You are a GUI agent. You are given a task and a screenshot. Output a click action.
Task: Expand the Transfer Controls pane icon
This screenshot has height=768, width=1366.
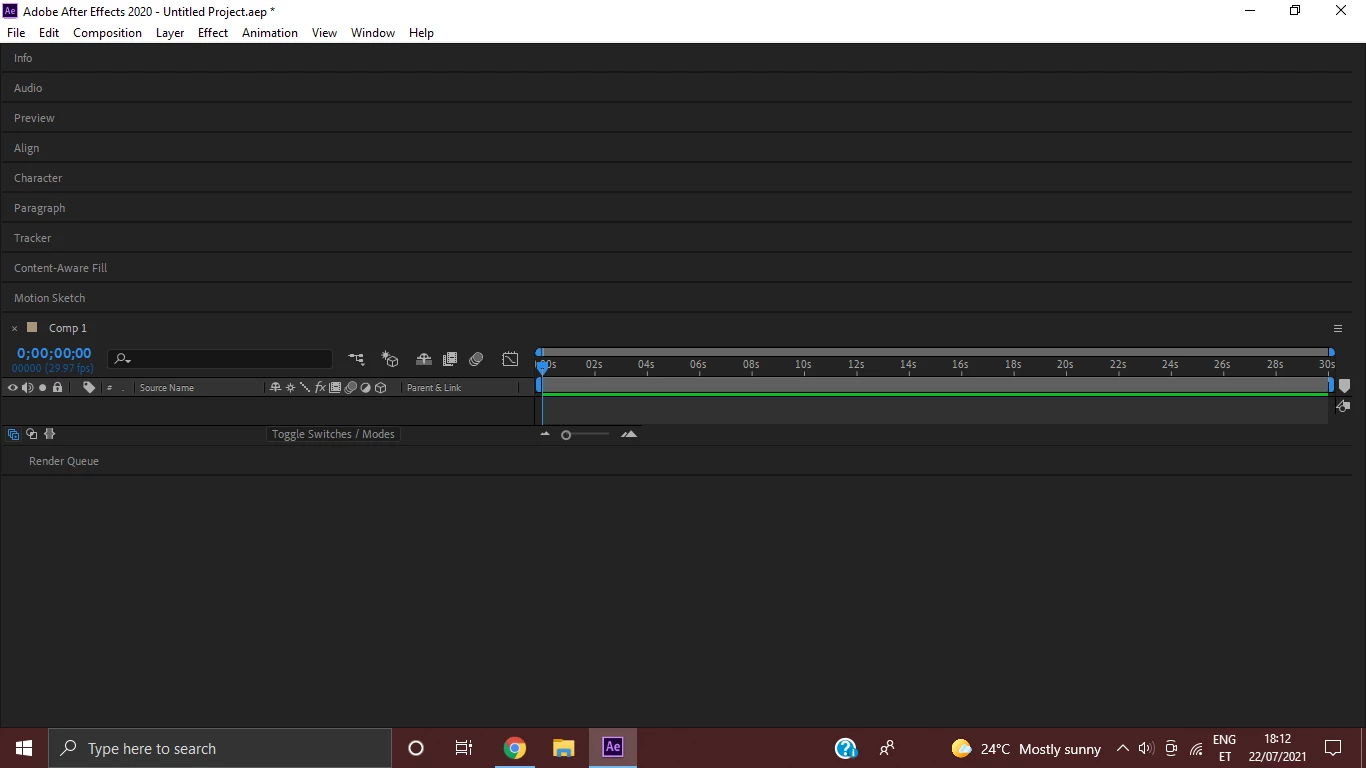(x=32, y=434)
